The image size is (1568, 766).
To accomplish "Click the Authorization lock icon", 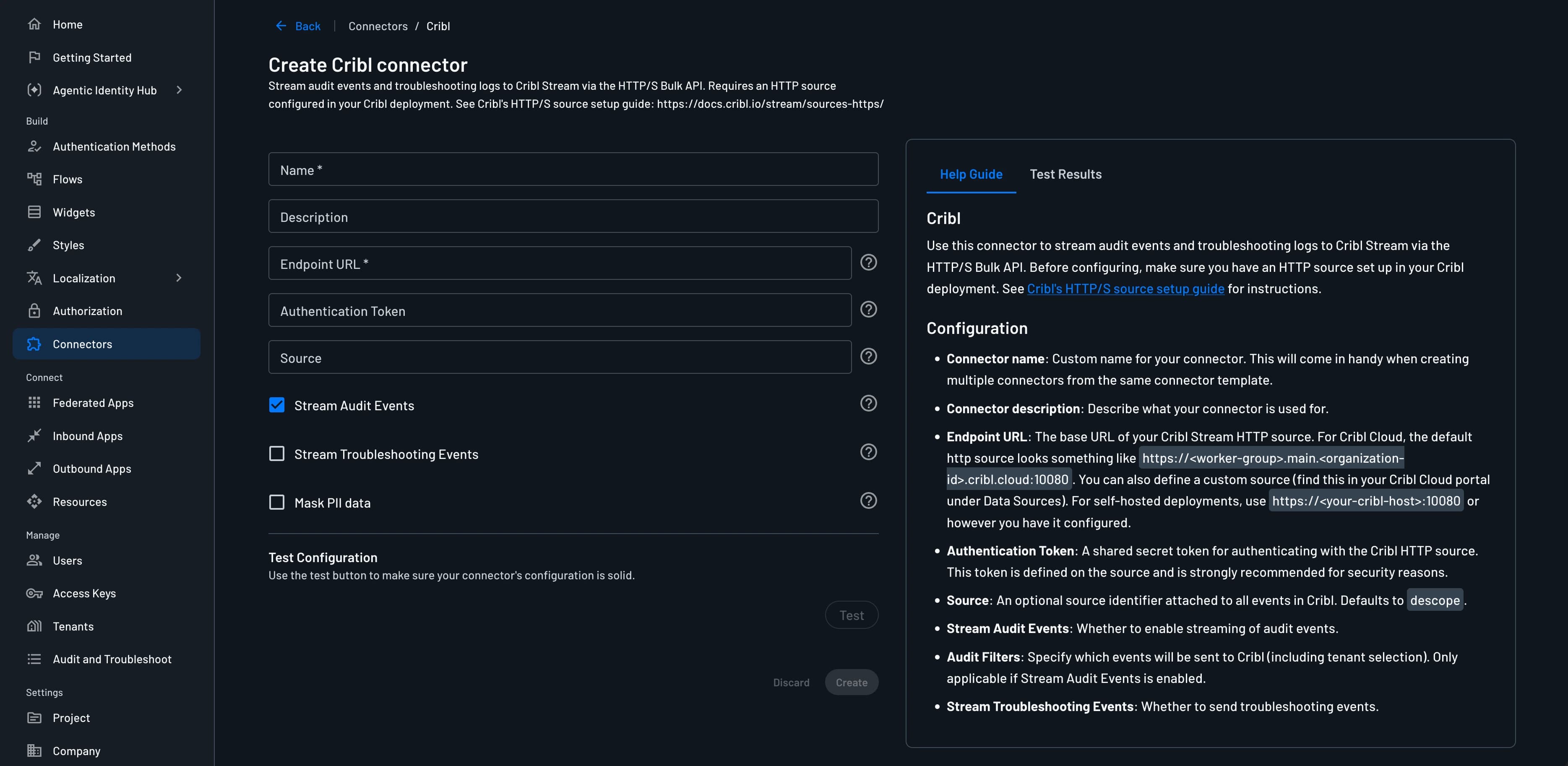I will coord(34,310).
